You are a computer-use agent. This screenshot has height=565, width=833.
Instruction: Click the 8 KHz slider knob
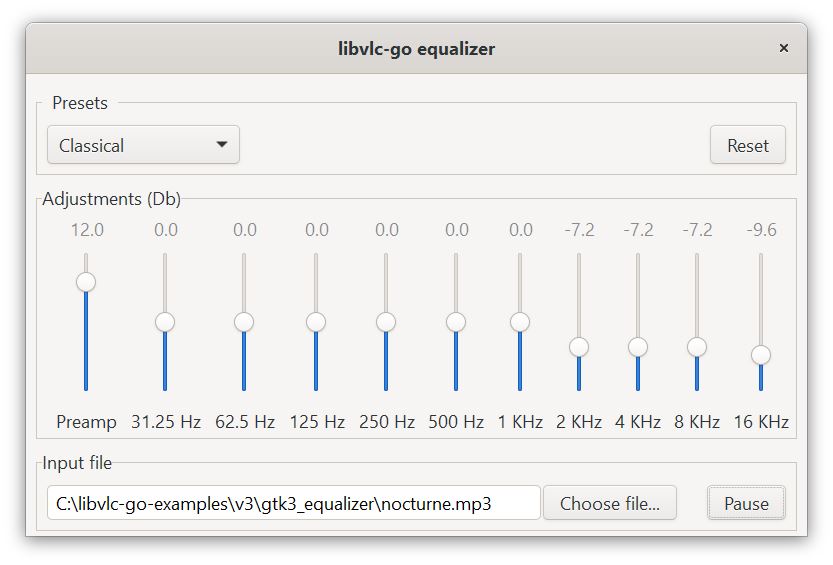coord(697,347)
